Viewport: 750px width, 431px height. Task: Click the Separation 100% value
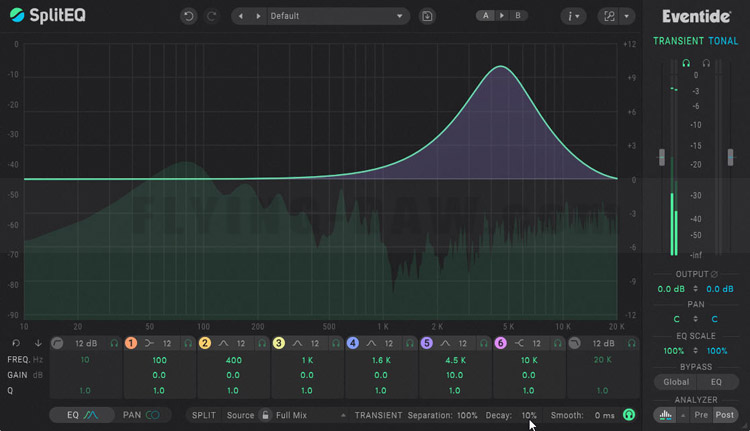[x=467, y=415]
